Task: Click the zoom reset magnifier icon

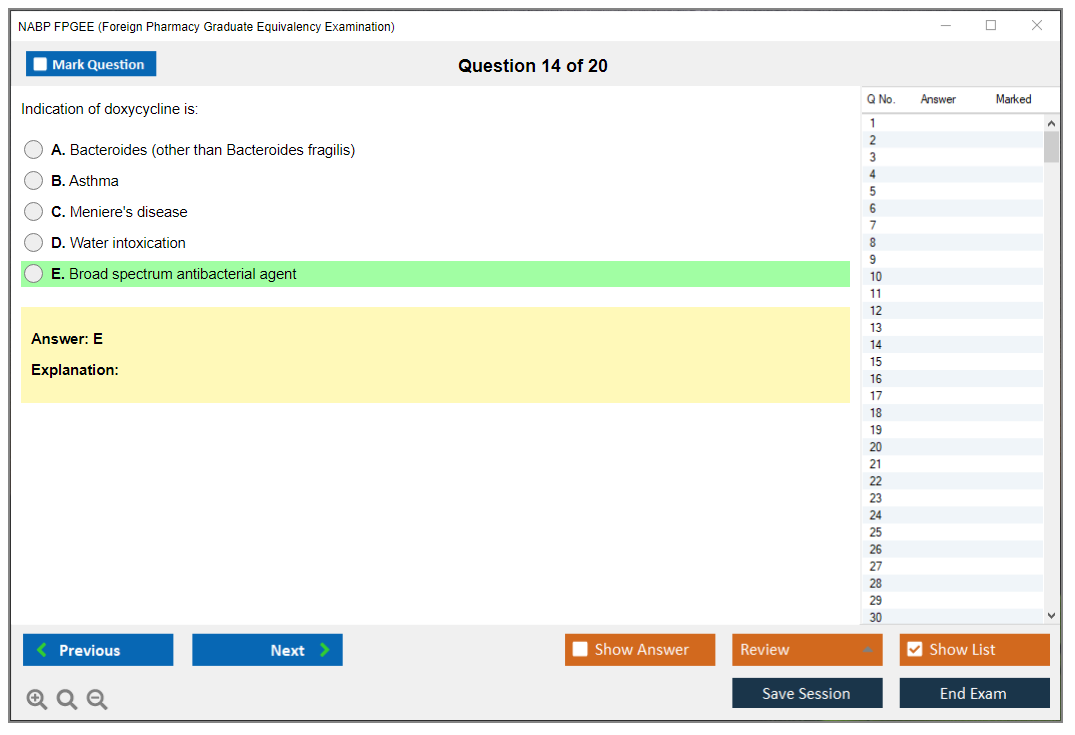Action: coord(67,700)
